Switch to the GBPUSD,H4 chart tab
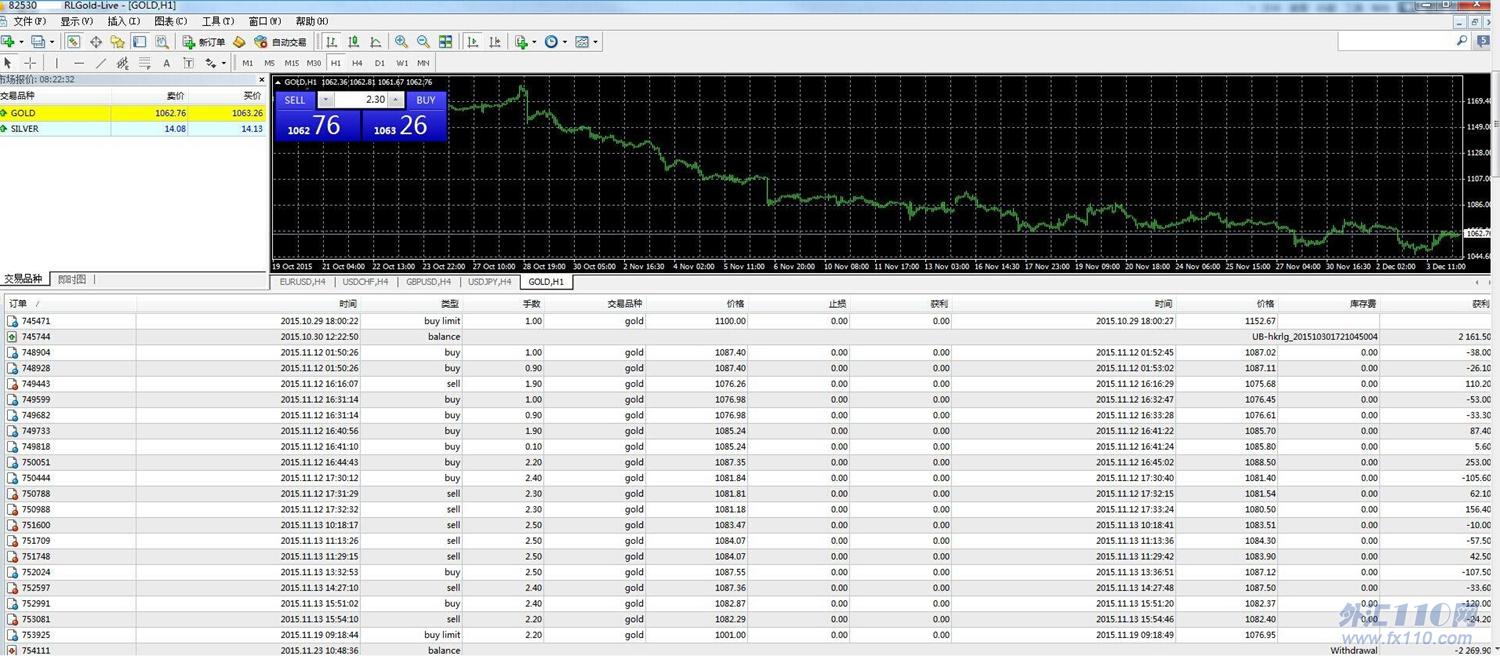The image size is (1500, 656). coord(428,282)
